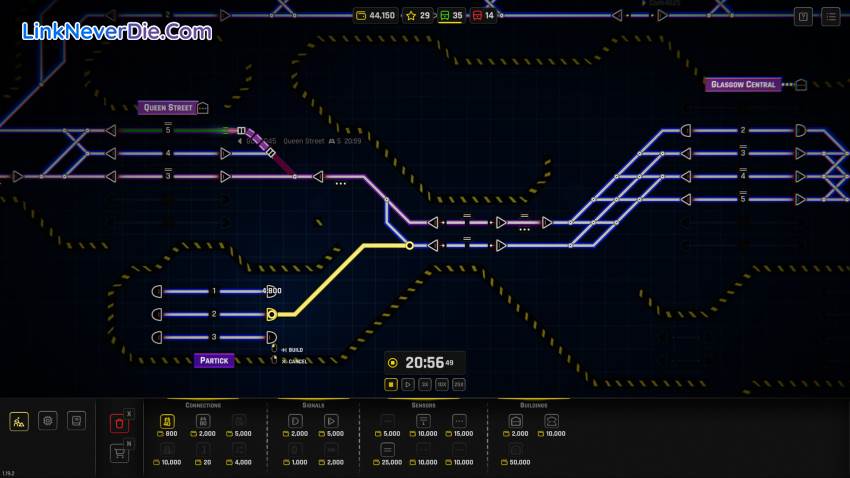
Task: Click the red delete trash icon
Action: coord(119,423)
